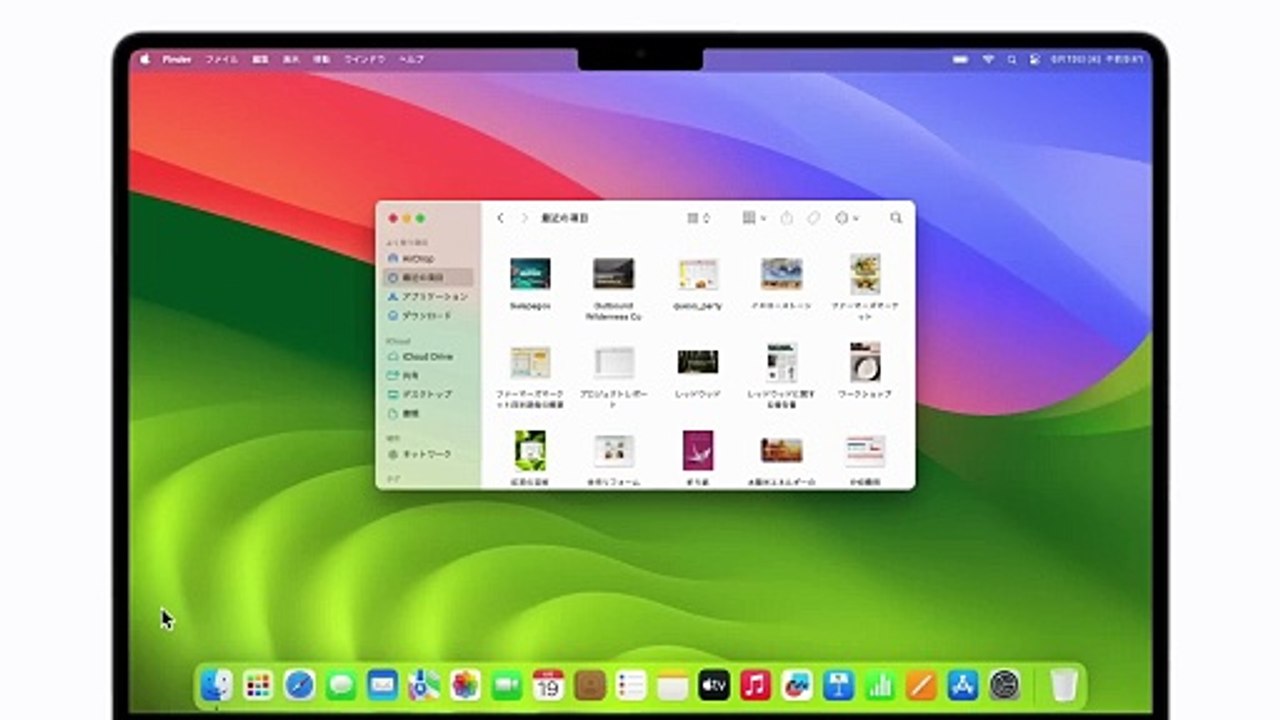Viewport: 1280px width, 720px height.
Task: Open Calendar from the Dock
Action: point(548,685)
